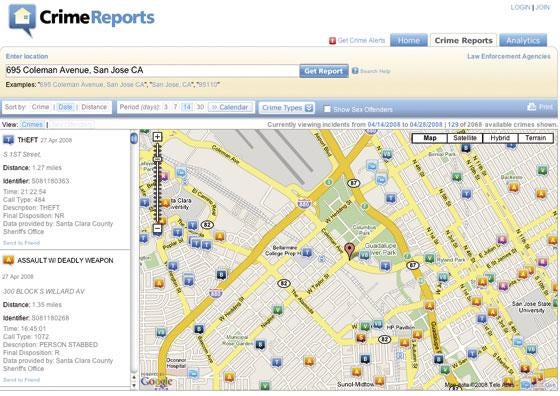Set the period to 7 days
560x396 pixels.
click(175, 107)
